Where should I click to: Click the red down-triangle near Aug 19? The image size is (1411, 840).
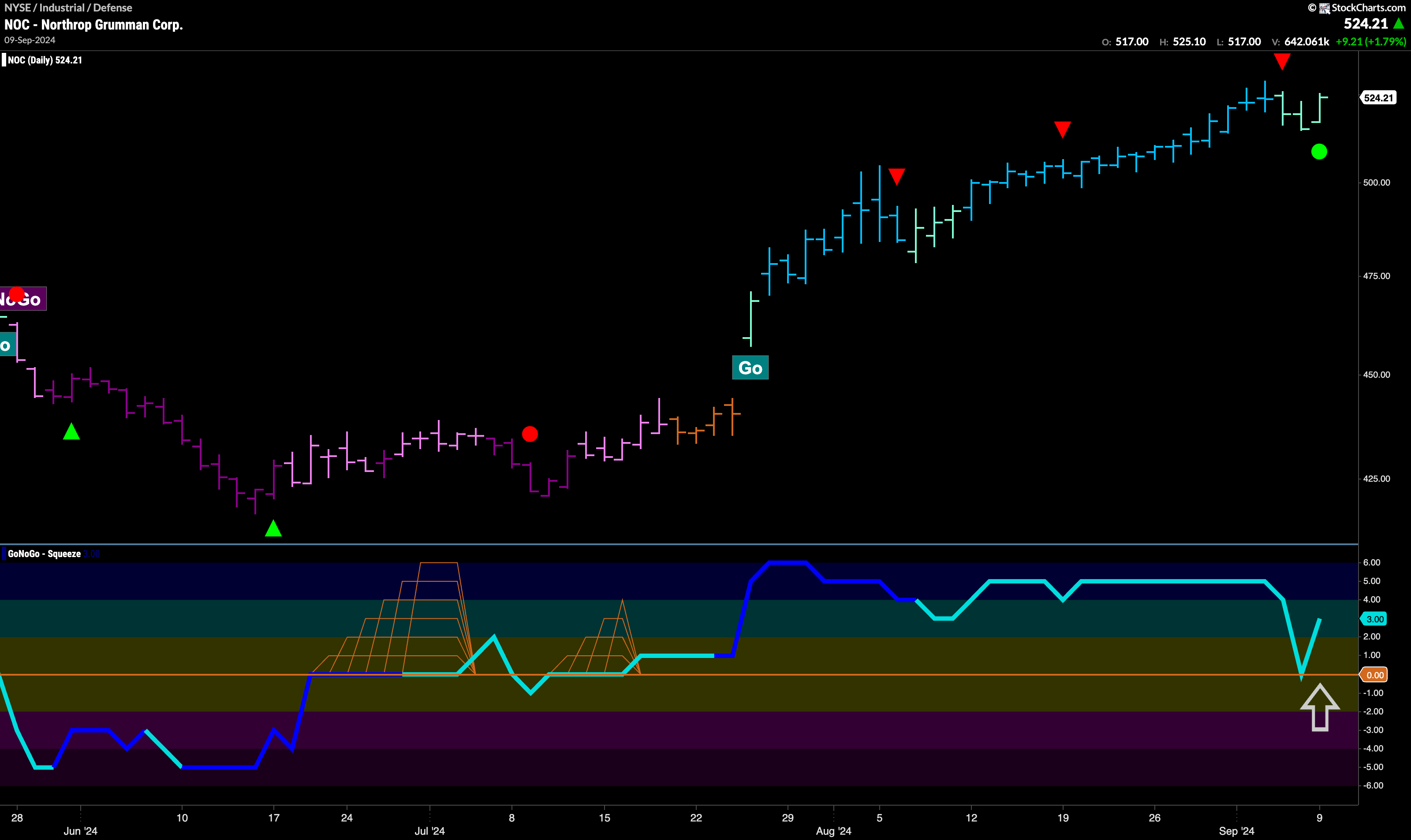pyautogui.click(x=1063, y=130)
